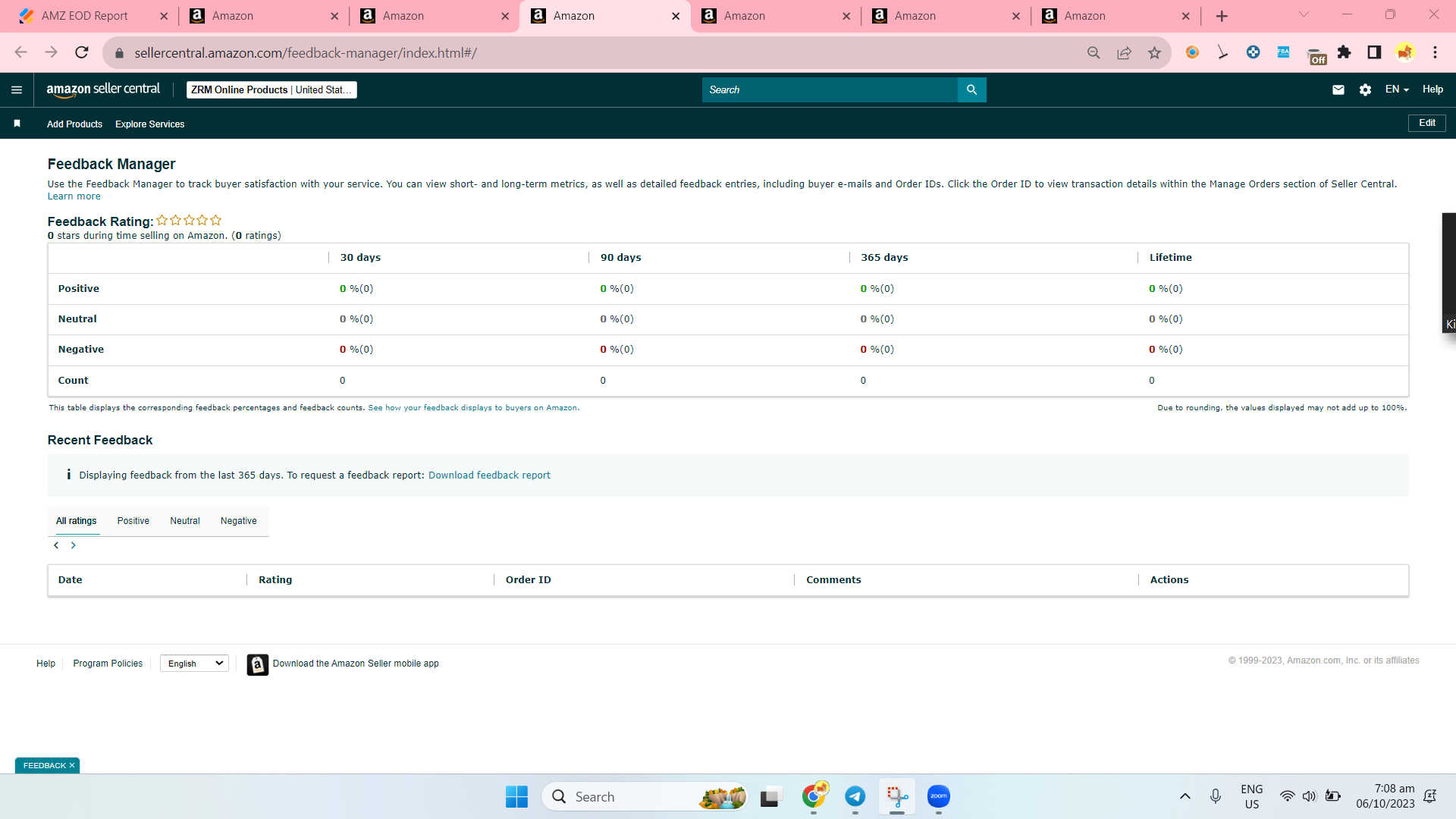Viewport: 1456px width, 819px height.
Task: Go to next feedback page arrow
Action: pos(74,545)
